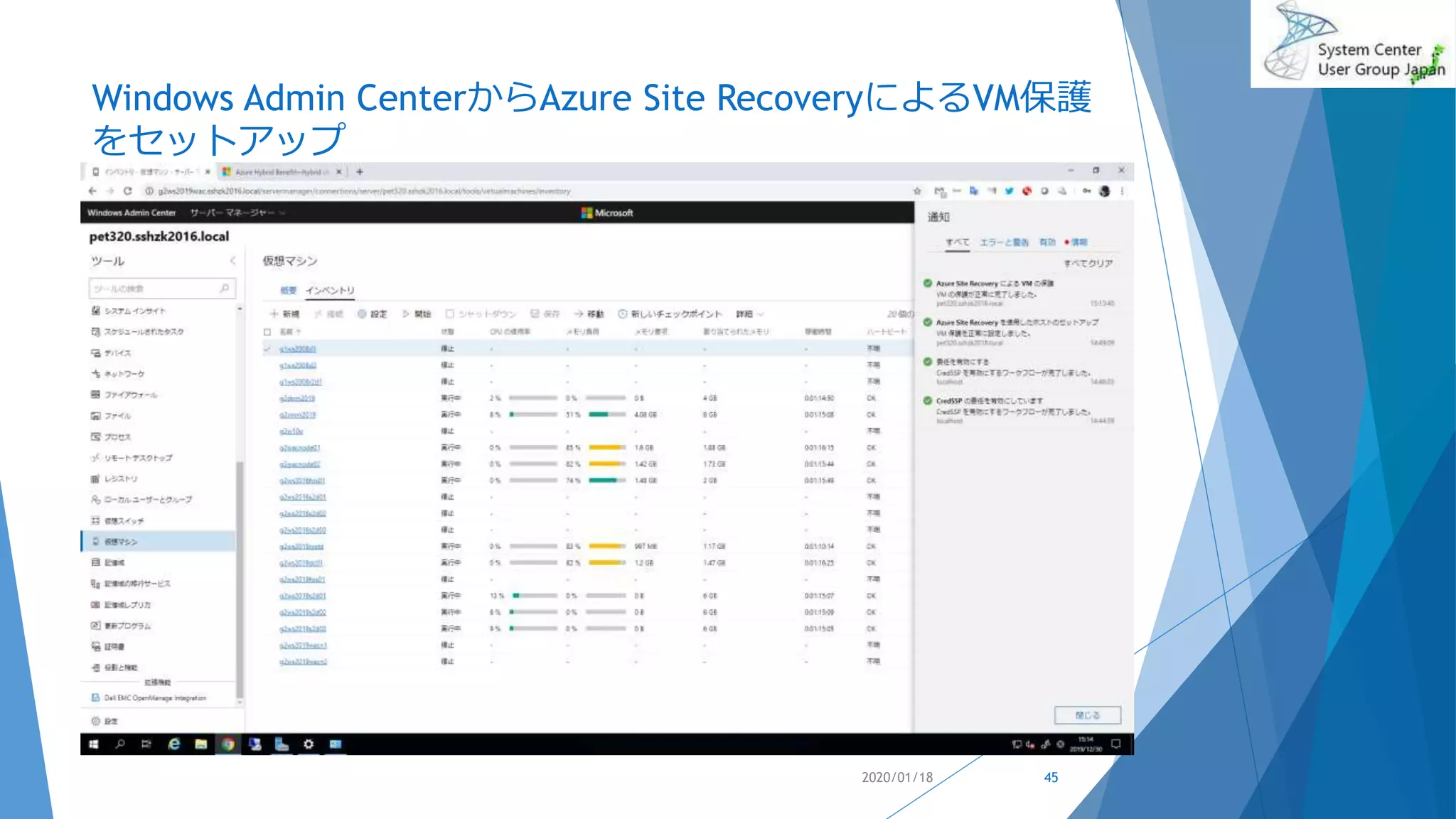Uncheck the selected g1ws2008d1 row checkmark
The image size is (1456, 819).
267,348
